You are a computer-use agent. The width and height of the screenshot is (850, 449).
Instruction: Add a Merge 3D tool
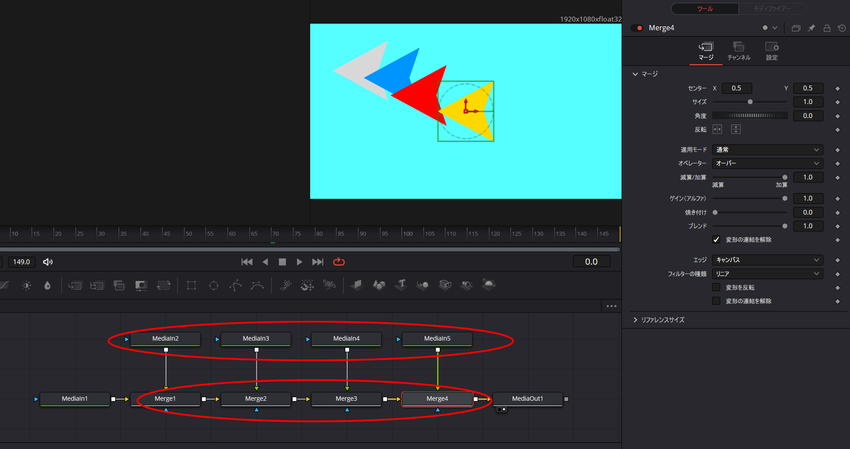(x=423, y=285)
